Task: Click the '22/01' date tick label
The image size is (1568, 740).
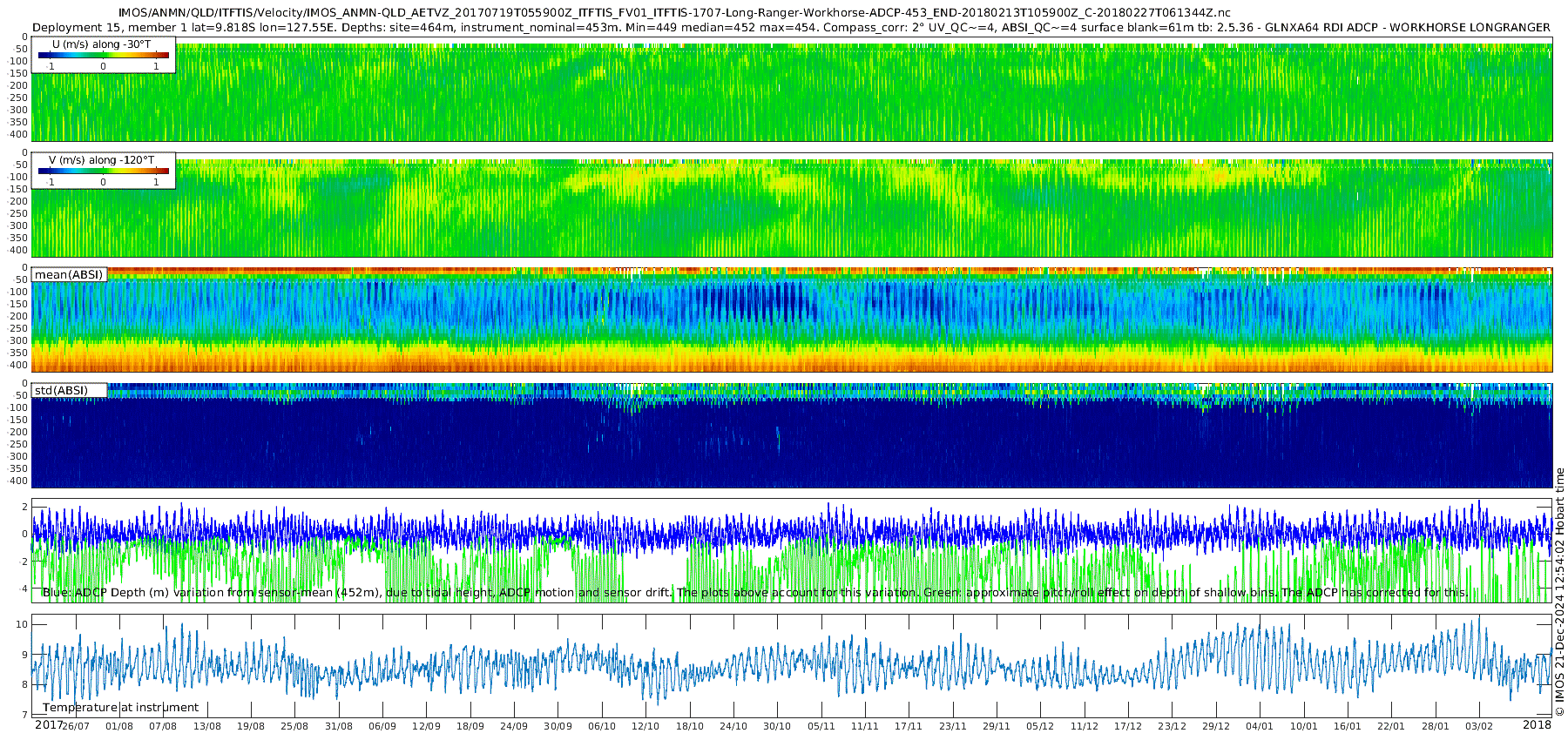Action: (1391, 727)
